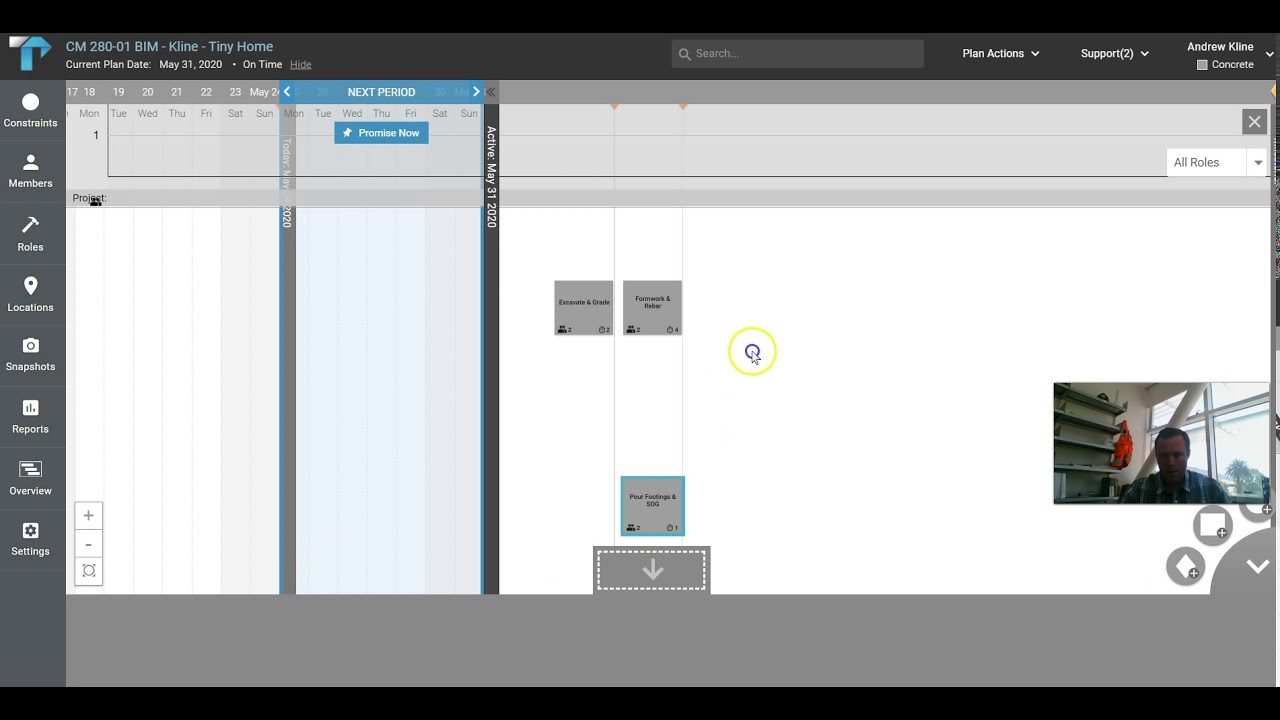1280x720 pixels.
Task: Click the search magnifier icon
Action: coord(685,54)
